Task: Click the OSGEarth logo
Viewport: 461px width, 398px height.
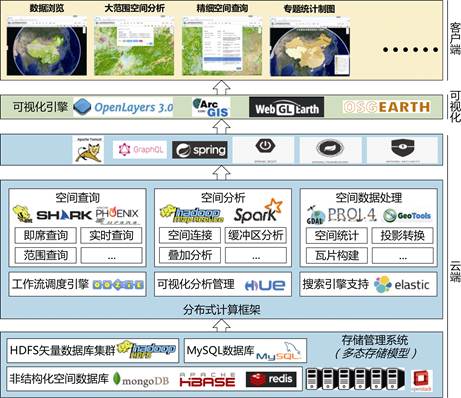Action: coord(387,107)
